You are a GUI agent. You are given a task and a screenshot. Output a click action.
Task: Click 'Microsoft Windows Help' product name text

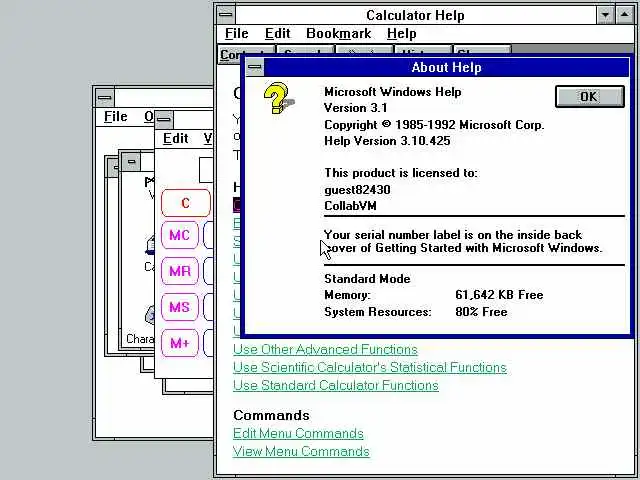[393, 92]
